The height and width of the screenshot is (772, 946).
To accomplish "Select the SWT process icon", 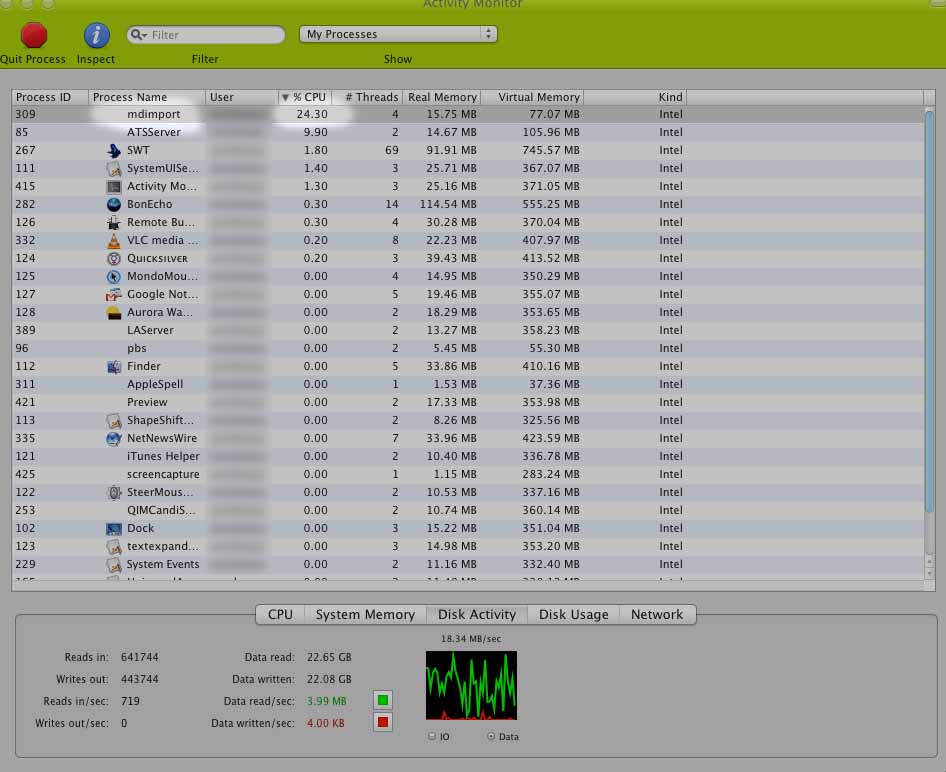I will click(113, 150).
